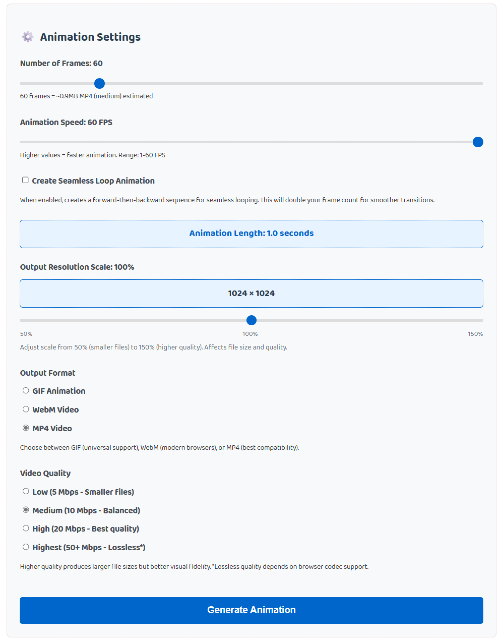500x643 pixels.
Task: Click the Output Resolution Scale slider handle
Action: click(251, 320)
